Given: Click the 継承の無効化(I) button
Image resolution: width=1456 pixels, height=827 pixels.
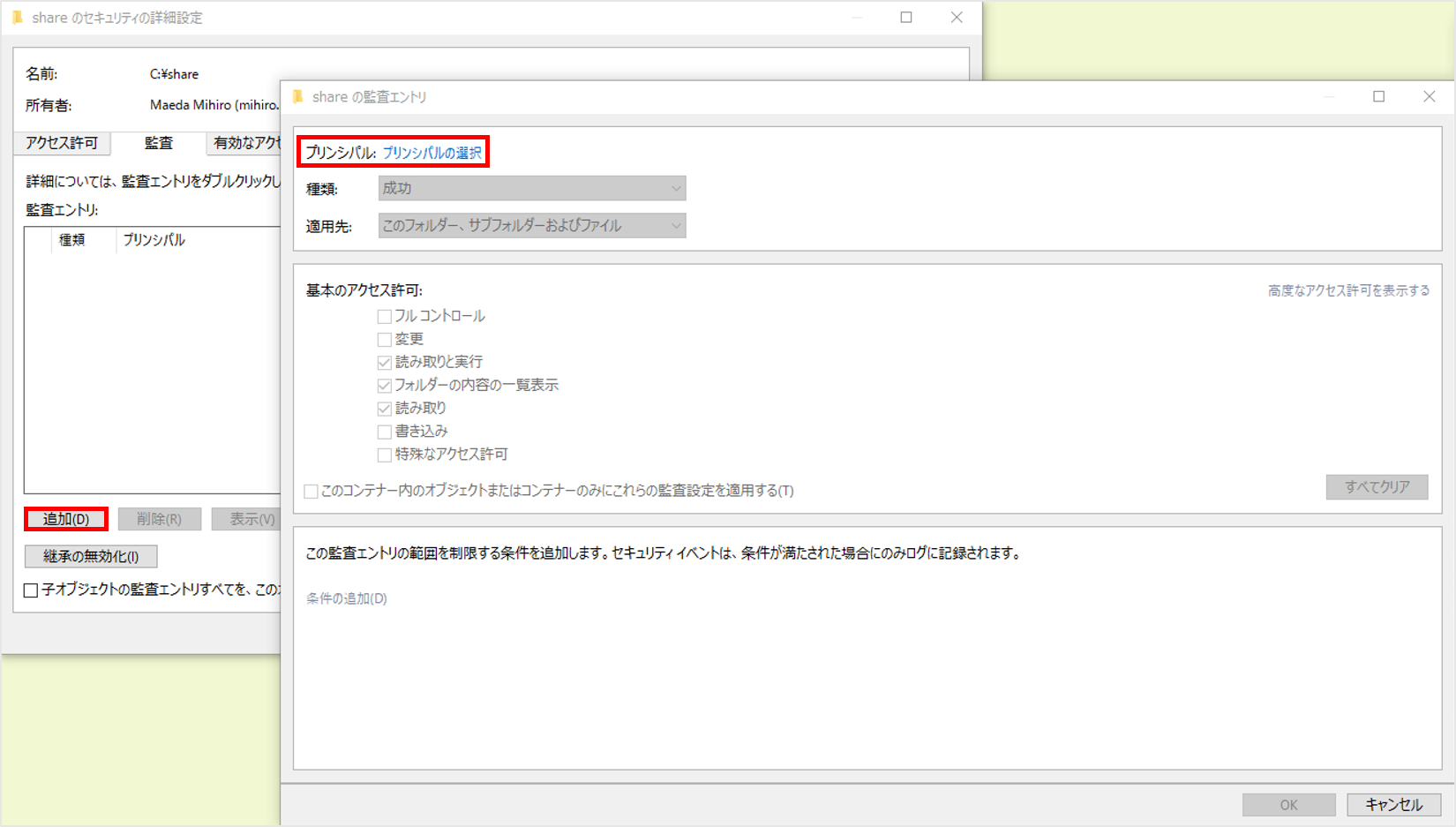Looking at the screenshot, I should [91, 556].
